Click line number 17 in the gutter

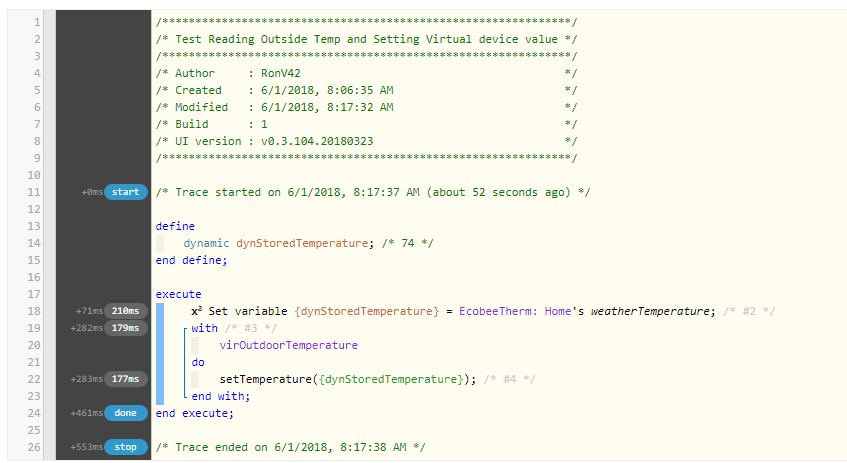click(x=36, y=294)
